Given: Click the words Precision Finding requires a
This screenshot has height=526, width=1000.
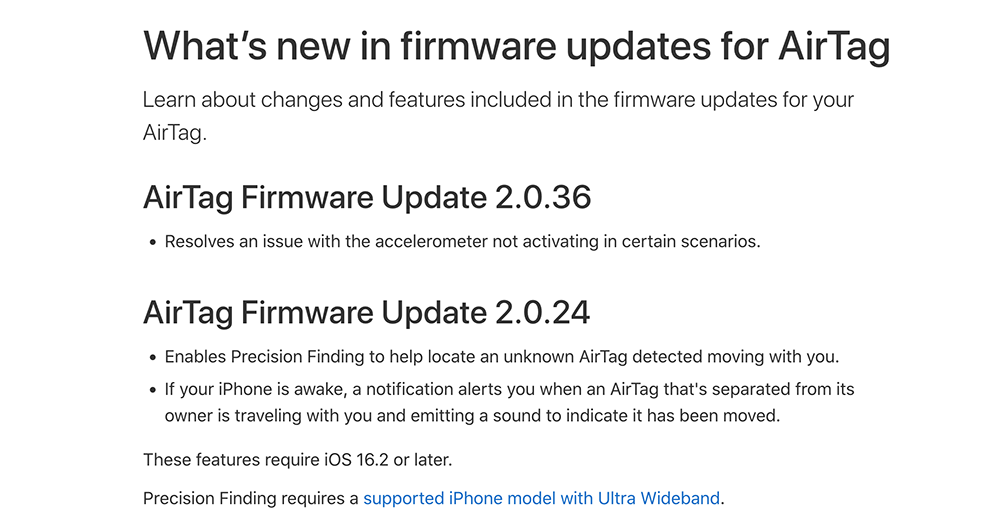Looking at the screenshot, I should pyautogui.click(x=251, y=499).
